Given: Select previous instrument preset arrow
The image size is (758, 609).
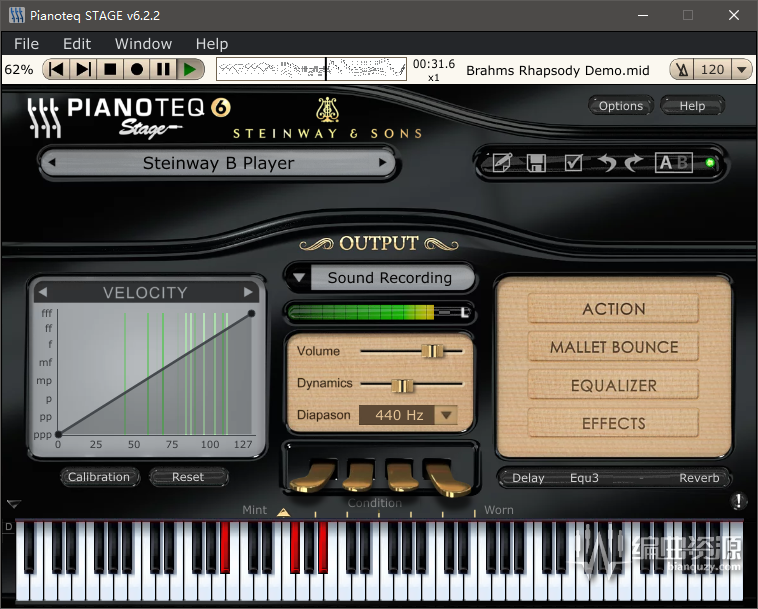Looking at the screenshot, I should tap(52, 163).
